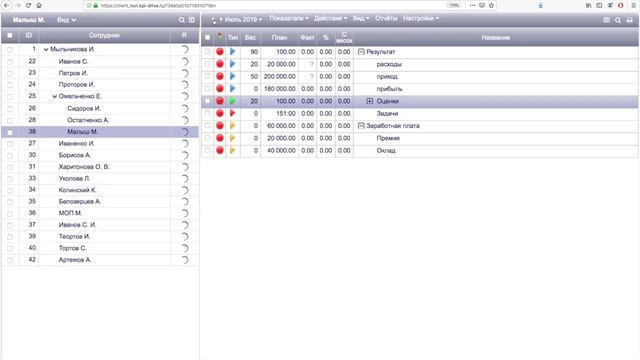Screen dimensions: 640x360
Task: Click the red status circle in the прибыль row
Action: [220, 89]
